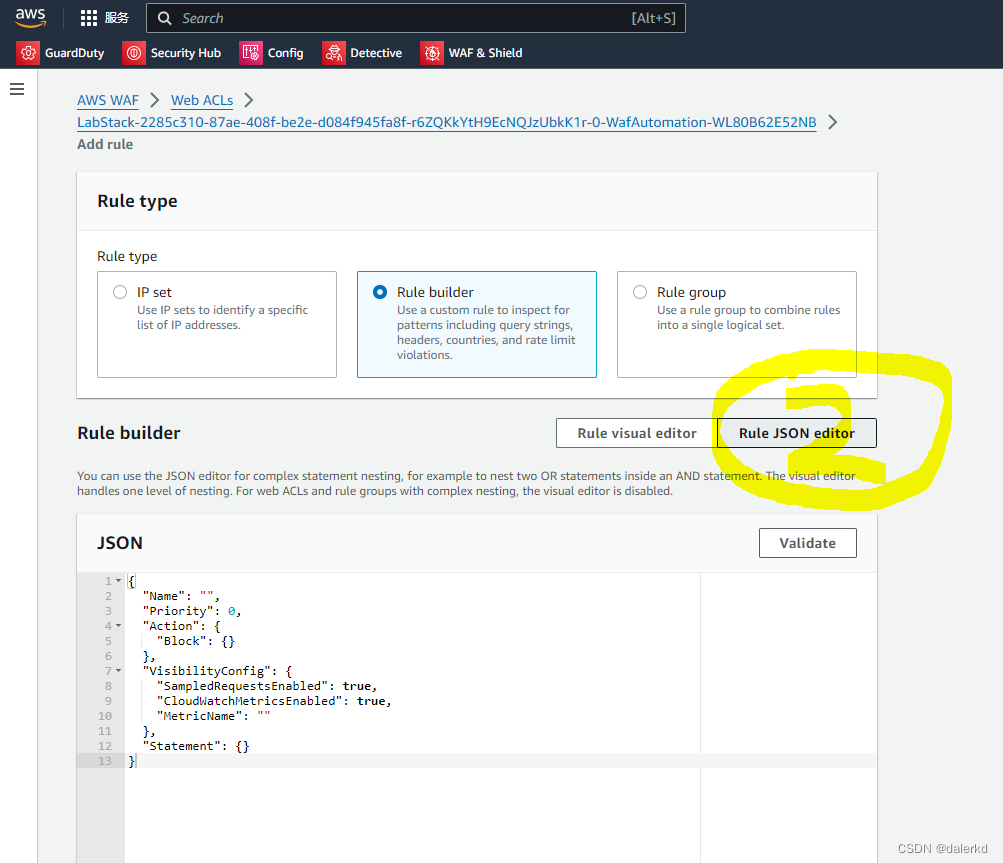The height and width of the screenshot is (863, 1003).
Task: Focus the top Search input field
Action: (x=416, y=18)
